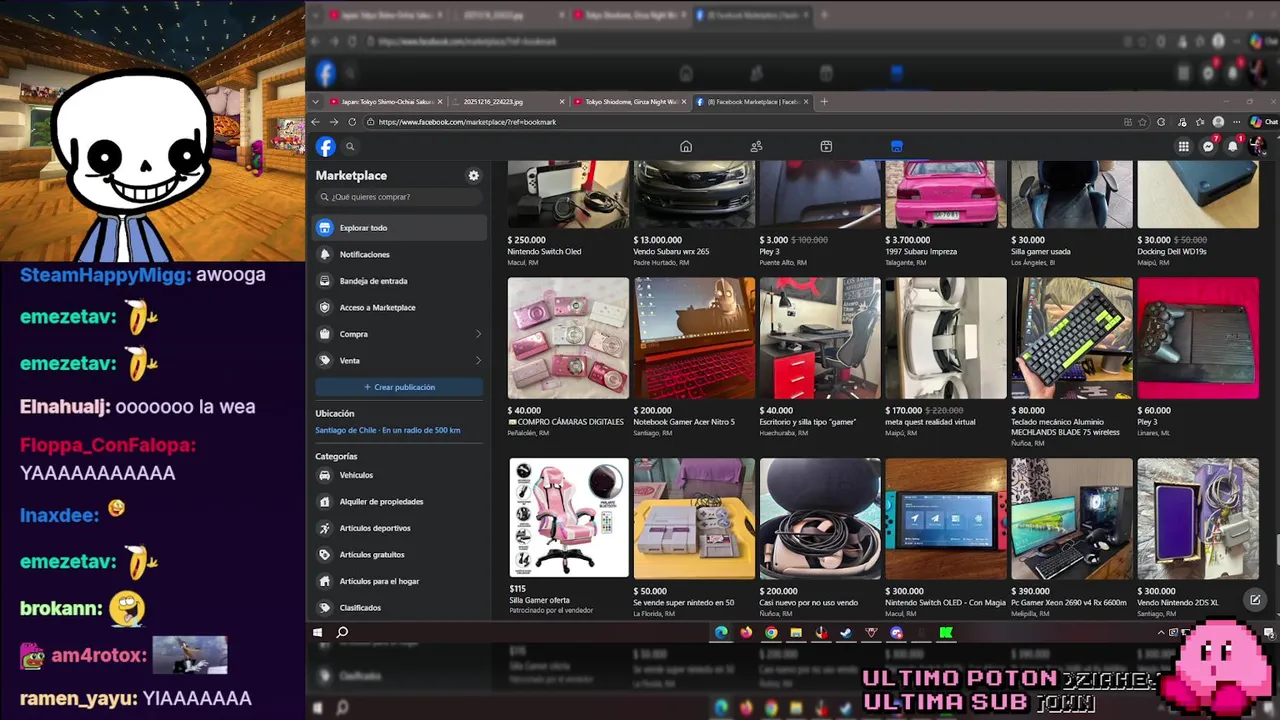This screenshot has width=1280, height=720.
Task: Open Steam from taskbar
Action: point(846,632)
